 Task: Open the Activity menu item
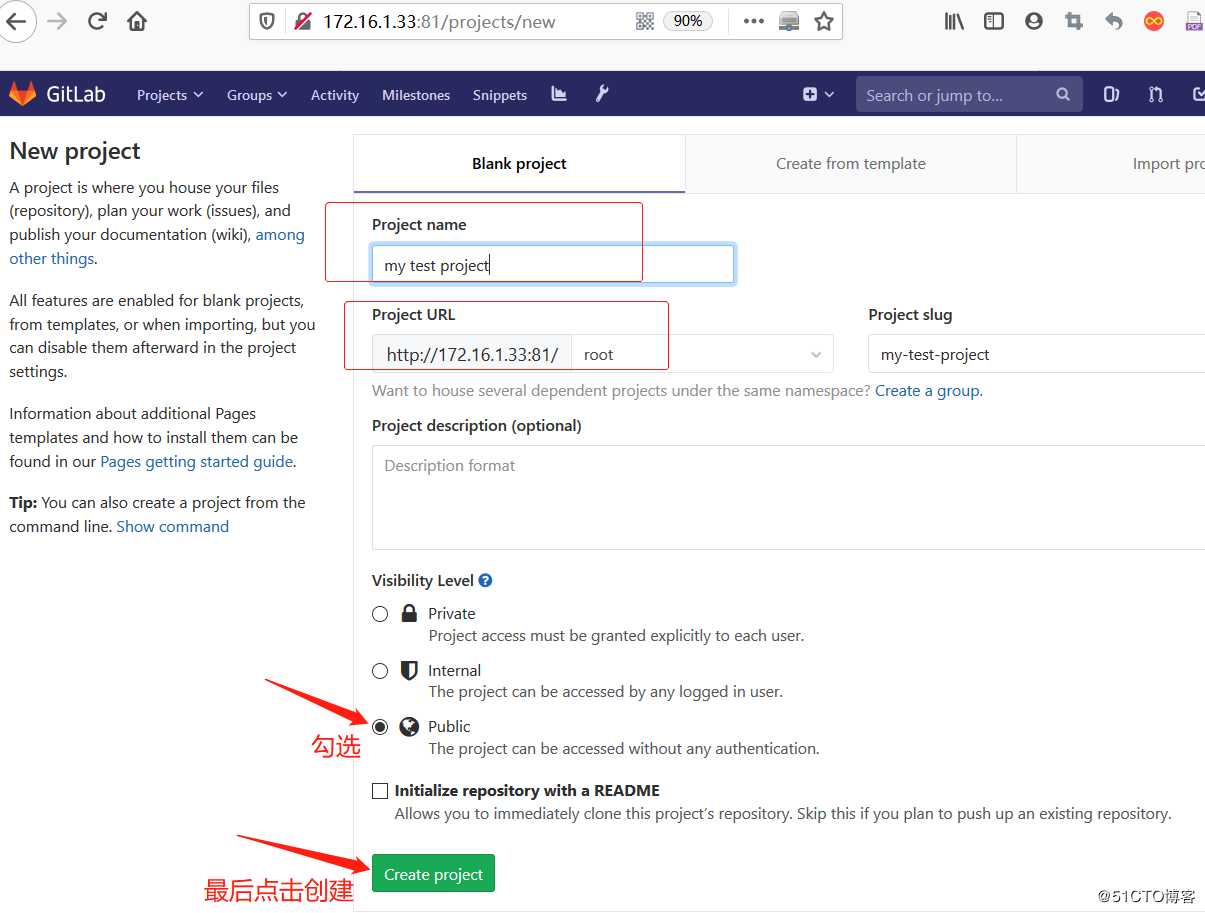[335, 95]
